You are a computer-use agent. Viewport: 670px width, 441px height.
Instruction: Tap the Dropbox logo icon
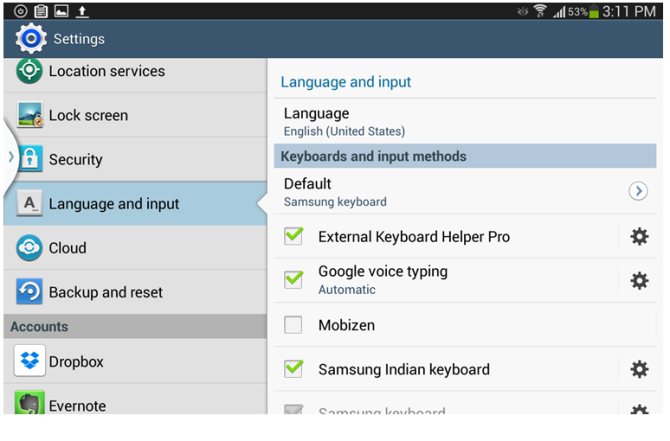[29, 361]
